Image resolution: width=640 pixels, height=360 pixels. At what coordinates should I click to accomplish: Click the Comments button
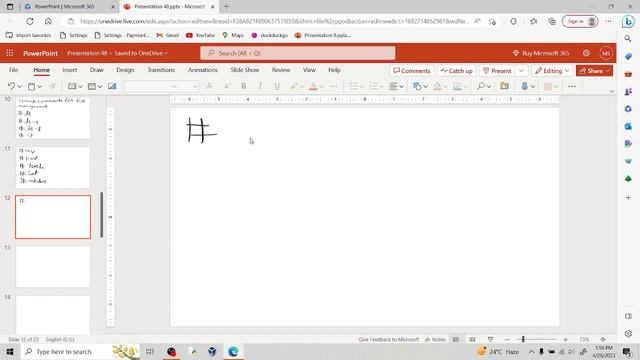[x=411, y=71]
